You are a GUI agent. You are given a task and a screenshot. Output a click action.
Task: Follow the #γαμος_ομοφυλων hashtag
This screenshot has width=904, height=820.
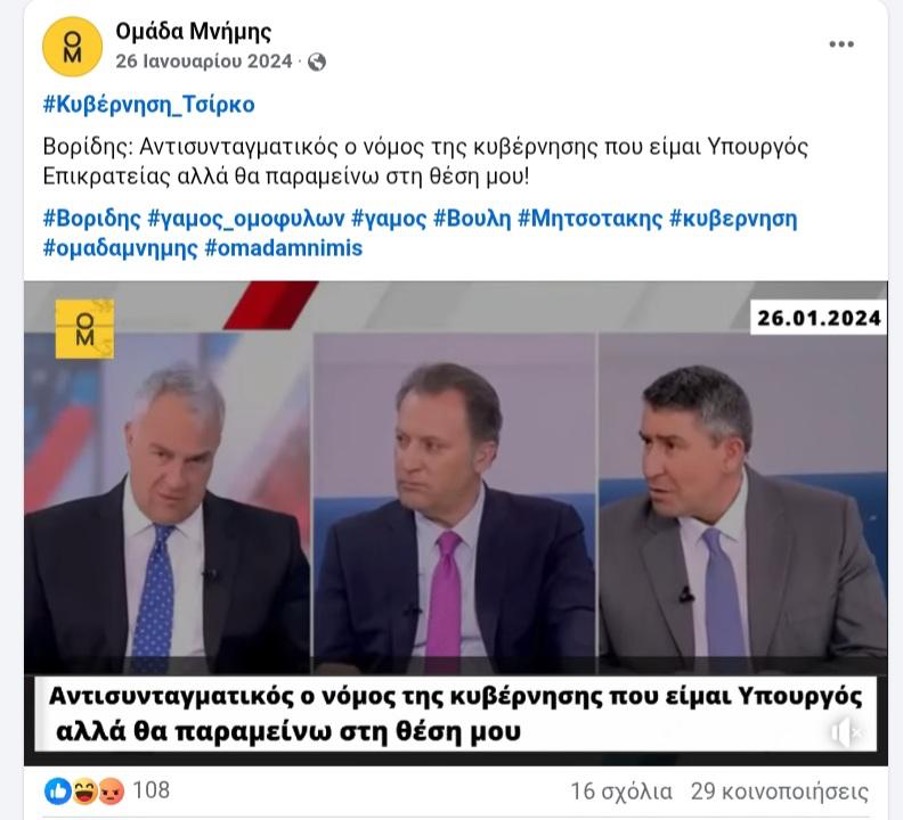coord(246,219)
